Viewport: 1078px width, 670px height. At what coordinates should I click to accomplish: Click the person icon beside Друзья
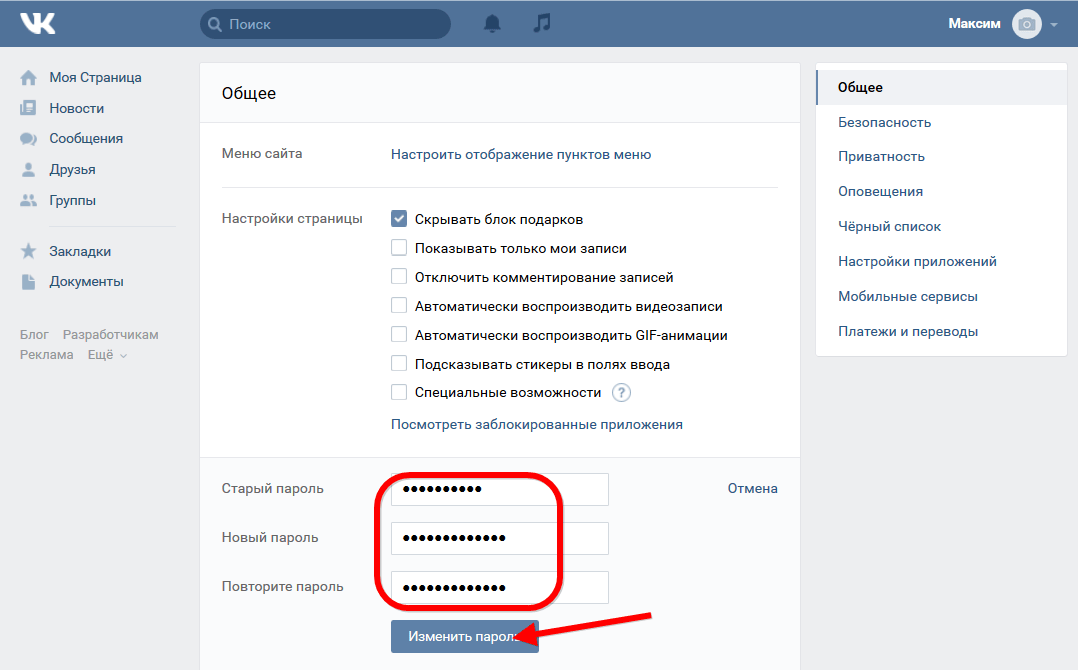[28, 169]
